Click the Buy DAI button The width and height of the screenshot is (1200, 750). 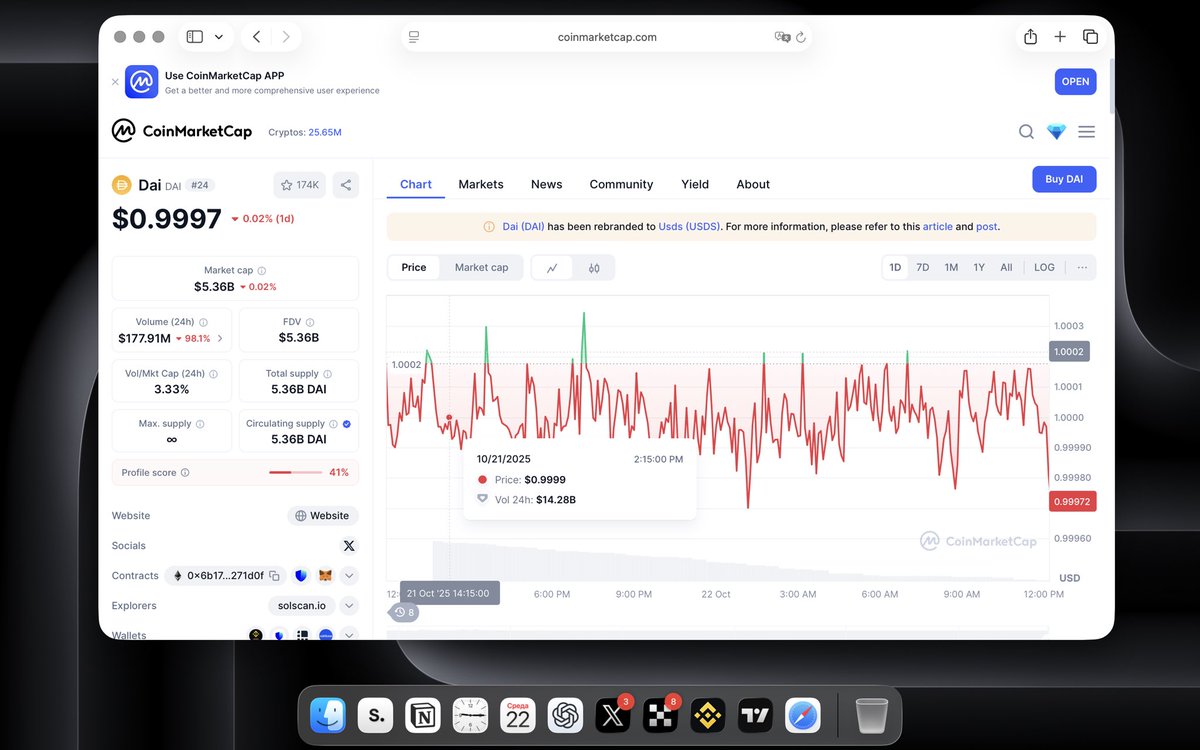click(x=1064, y=179)
